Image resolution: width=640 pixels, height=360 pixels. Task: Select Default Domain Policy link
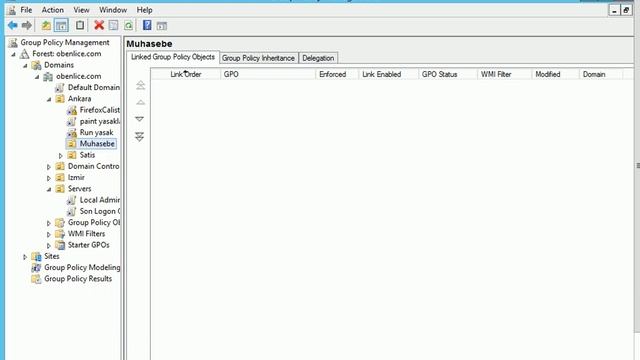93,87
